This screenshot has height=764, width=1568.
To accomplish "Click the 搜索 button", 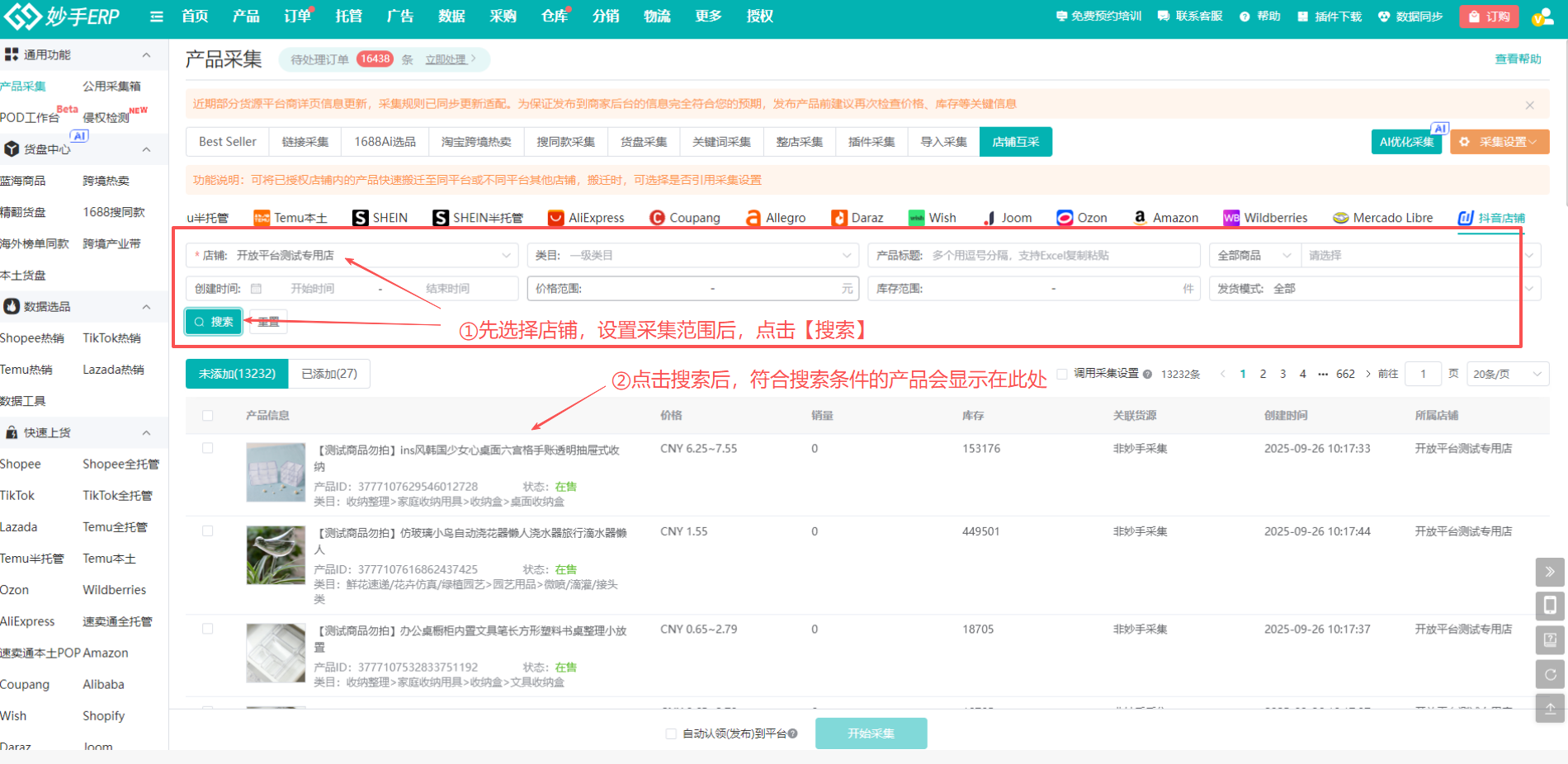I will click(214, 322).
